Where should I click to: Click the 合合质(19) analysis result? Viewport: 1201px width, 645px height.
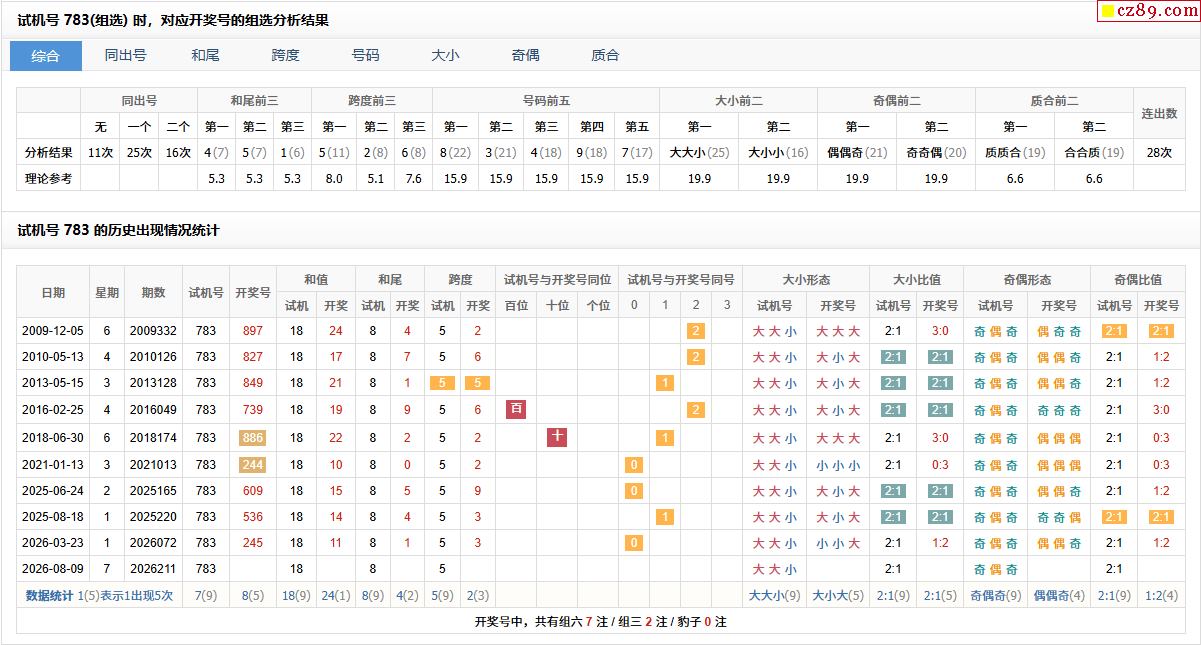tap(1094, 153)
